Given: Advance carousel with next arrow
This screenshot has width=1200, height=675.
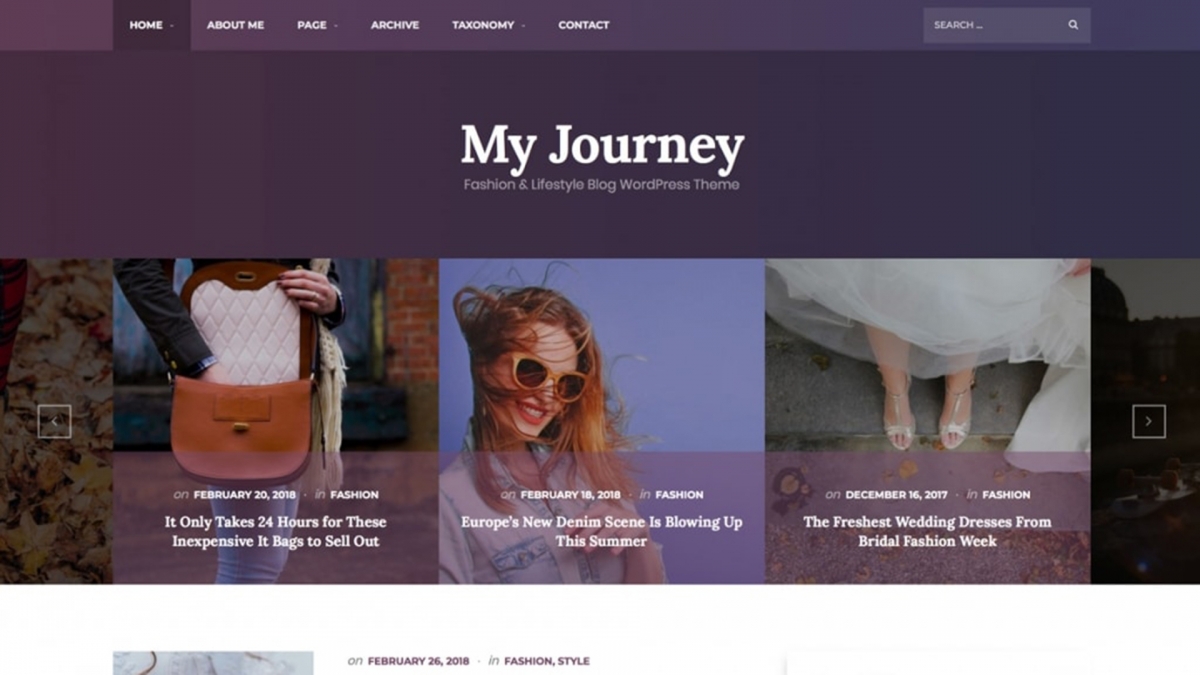Looking at the screenshot, I should click(x=1148, y=421).
